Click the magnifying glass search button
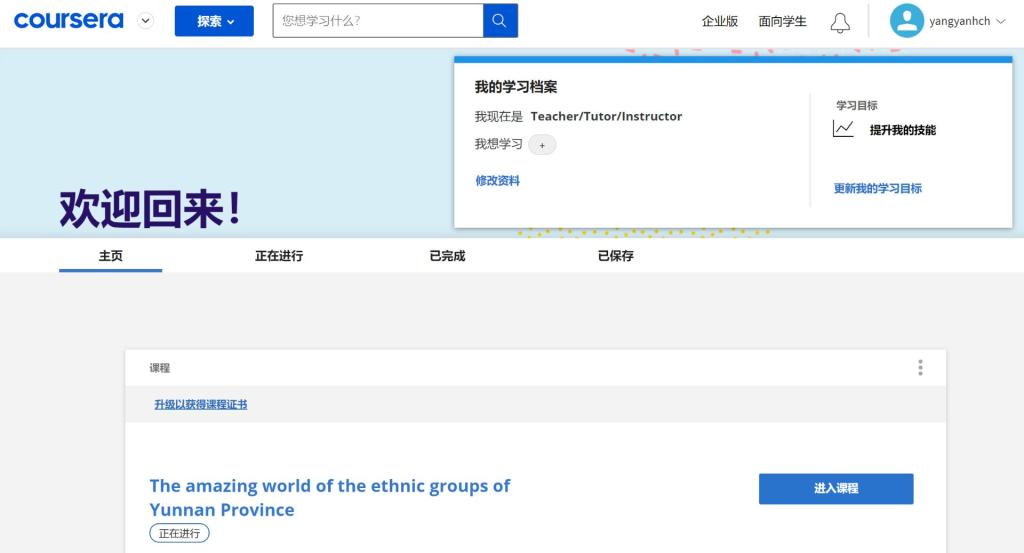The image size is (1024, 553). coord(500,21)
